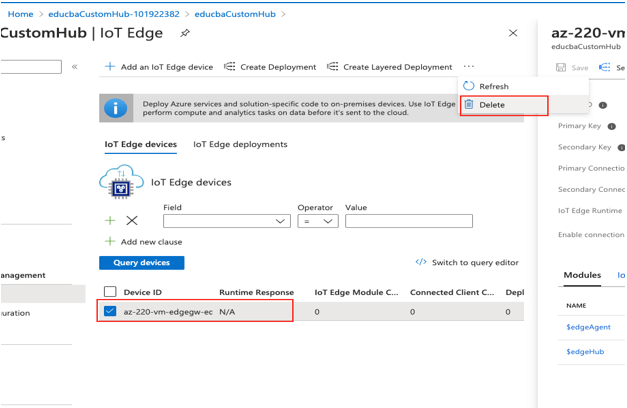Image resolution: width=627 pixels, height=408 pixels.
Task: Click the Home breadcrumb link
Action: (x=20, y=14)
